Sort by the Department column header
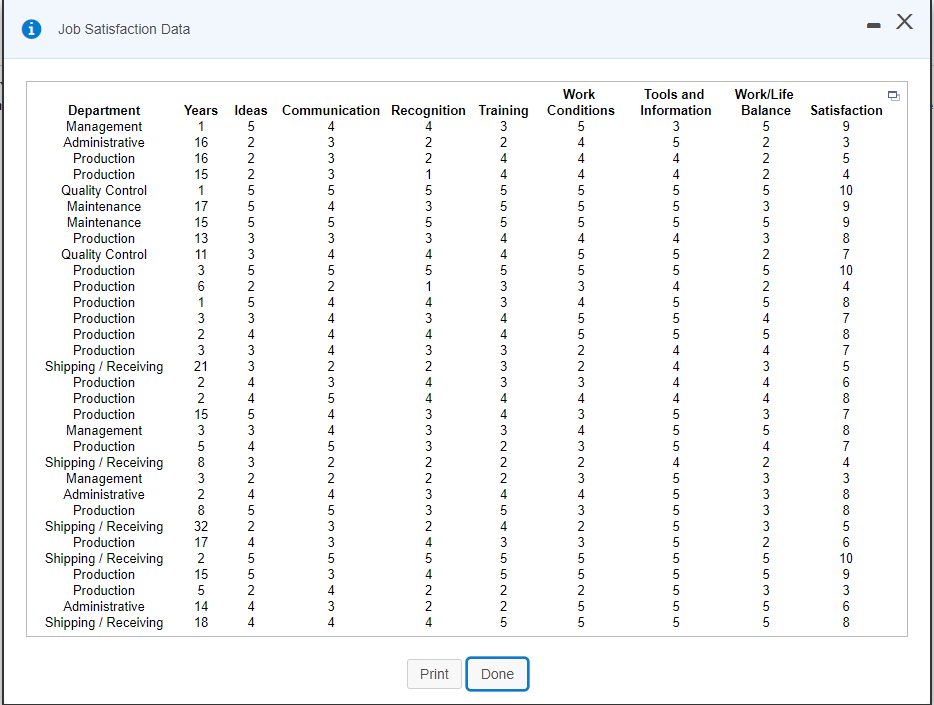934x705 pixels. coord(104,110)
